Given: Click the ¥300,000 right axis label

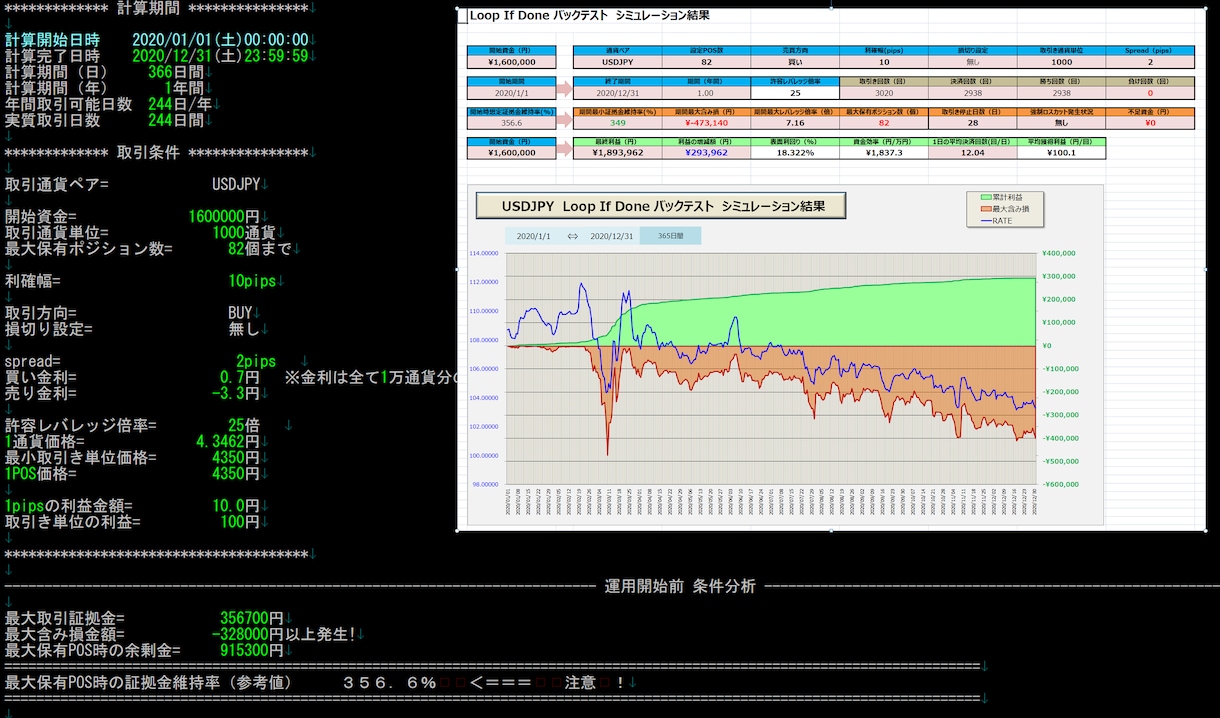Looking at the screenshot, I should (x=1058, y=276).
